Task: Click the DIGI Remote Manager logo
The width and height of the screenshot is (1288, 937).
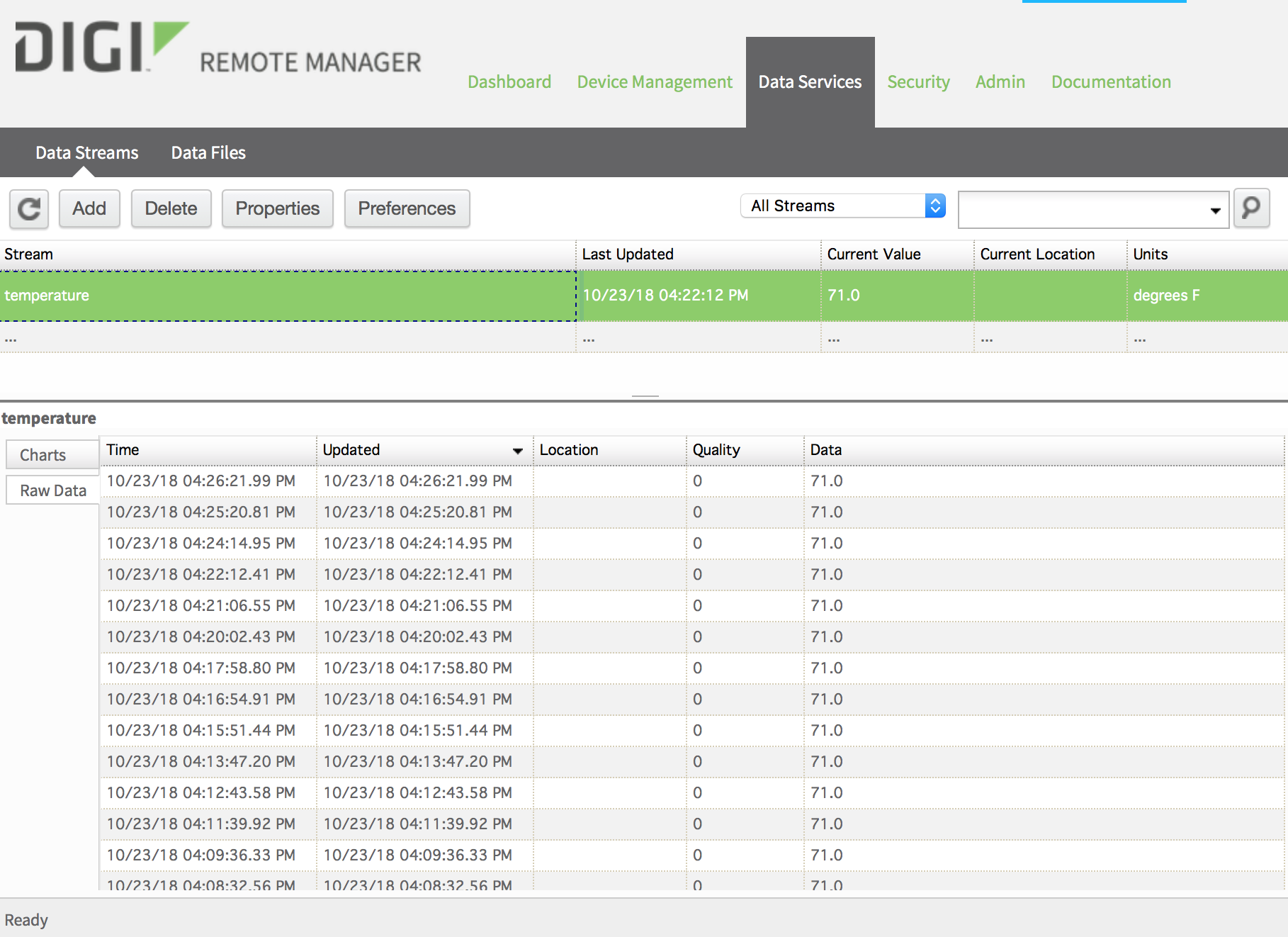Action: (x=218, y=48)
